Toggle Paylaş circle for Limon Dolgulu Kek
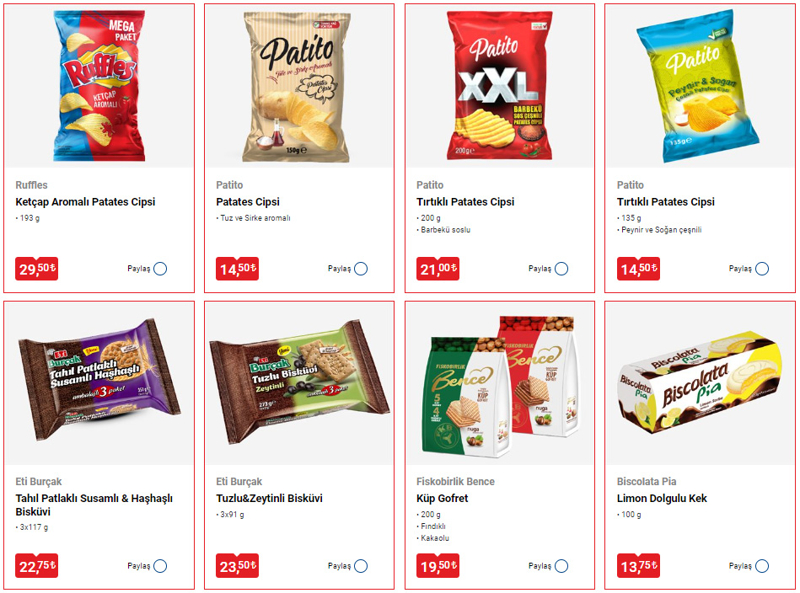 [762, 566]
